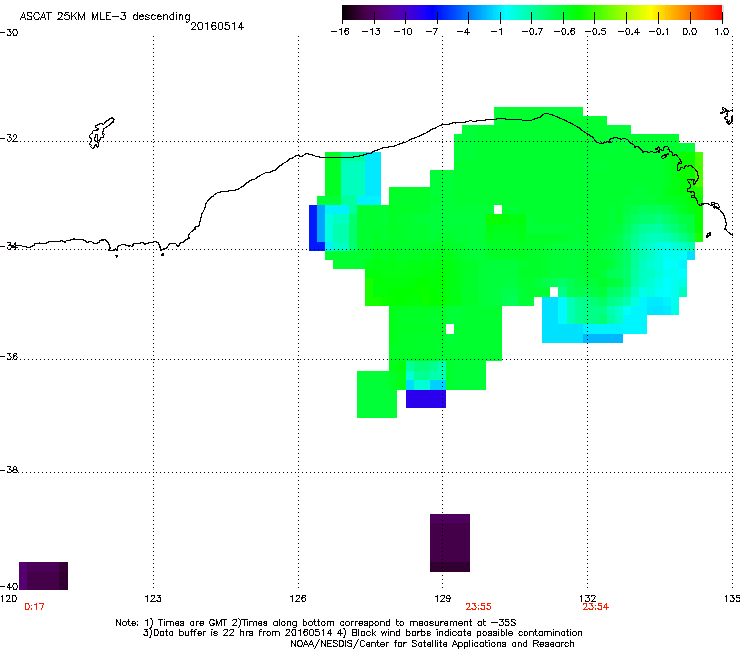This screenshot has height=650, width=740.
Task: Click the red end of the color bar
Action: [716, 12]
